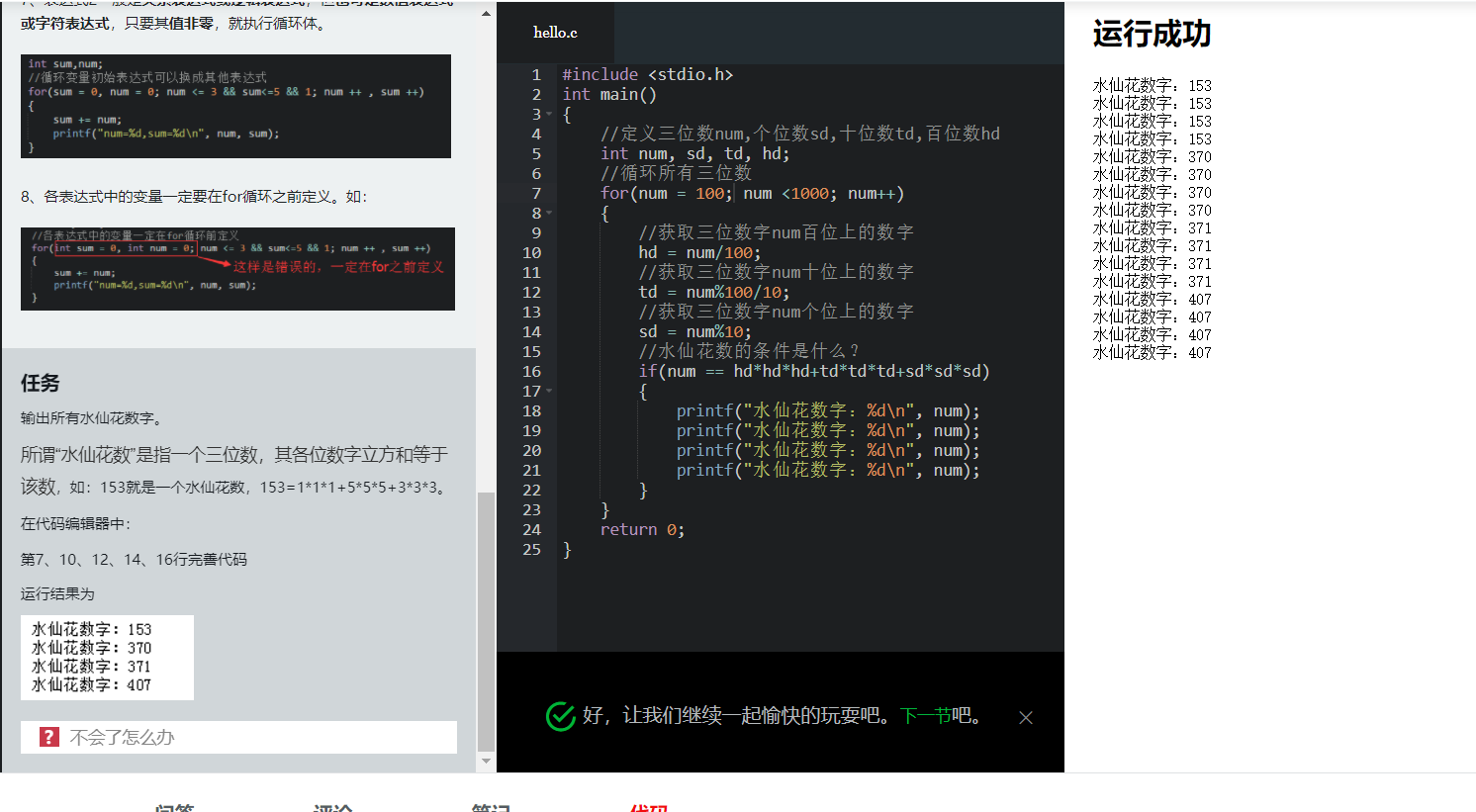Open the 不会了怎么办 help bar
Screen dimensions: 1476x812
(x=238, y=737)
